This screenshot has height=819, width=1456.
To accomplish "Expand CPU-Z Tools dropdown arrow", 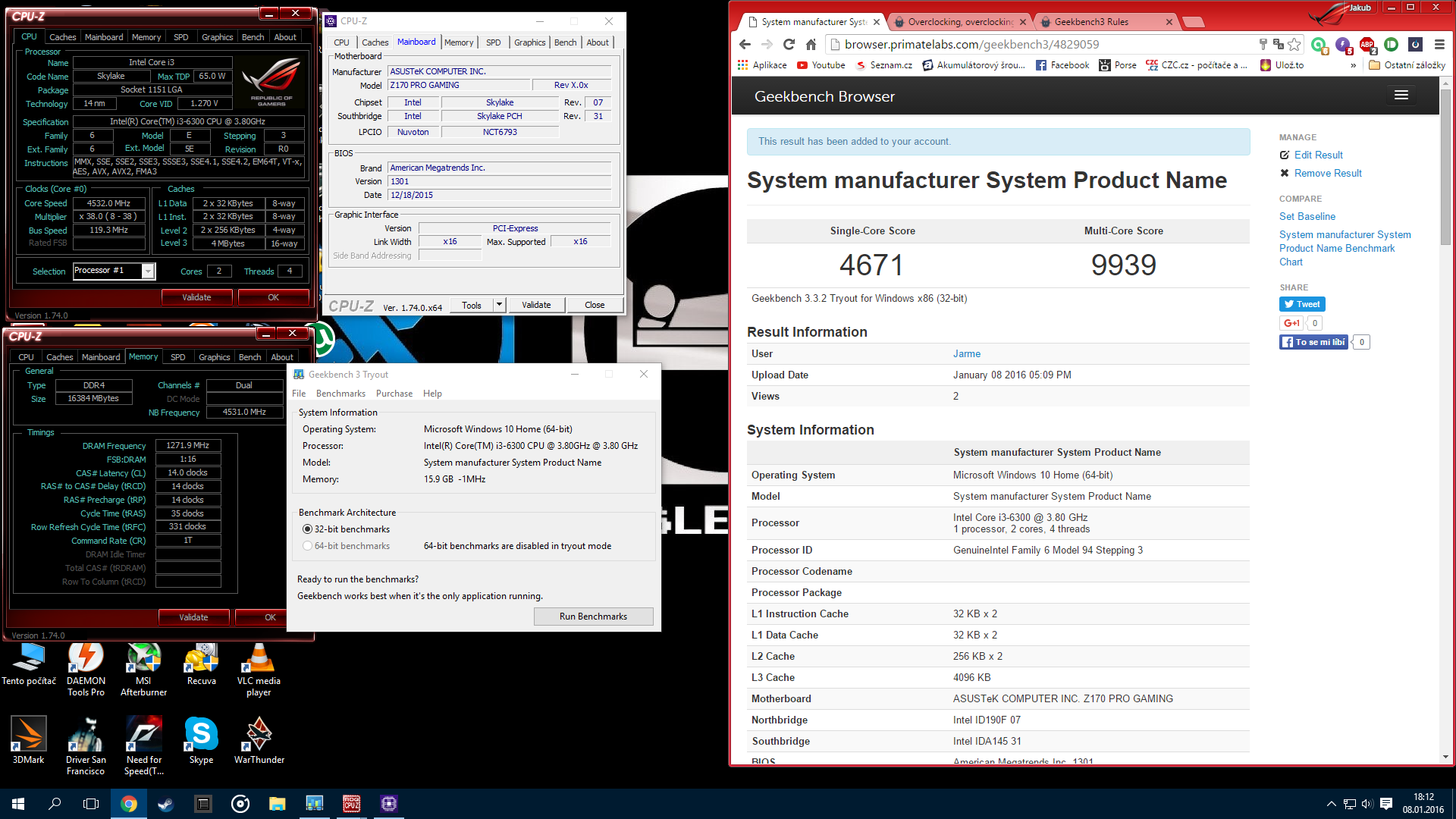I will pyautogui.click(x=499, y=305).
